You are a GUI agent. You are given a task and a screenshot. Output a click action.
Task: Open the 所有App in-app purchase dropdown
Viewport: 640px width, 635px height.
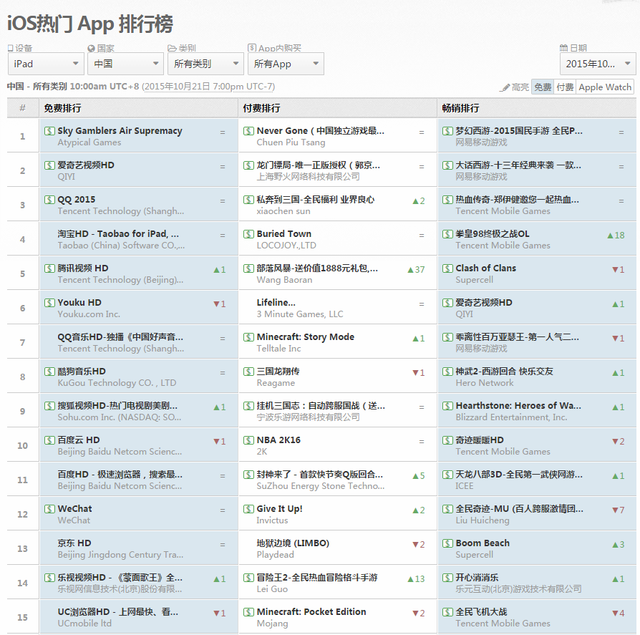click(x=286, y=64)
